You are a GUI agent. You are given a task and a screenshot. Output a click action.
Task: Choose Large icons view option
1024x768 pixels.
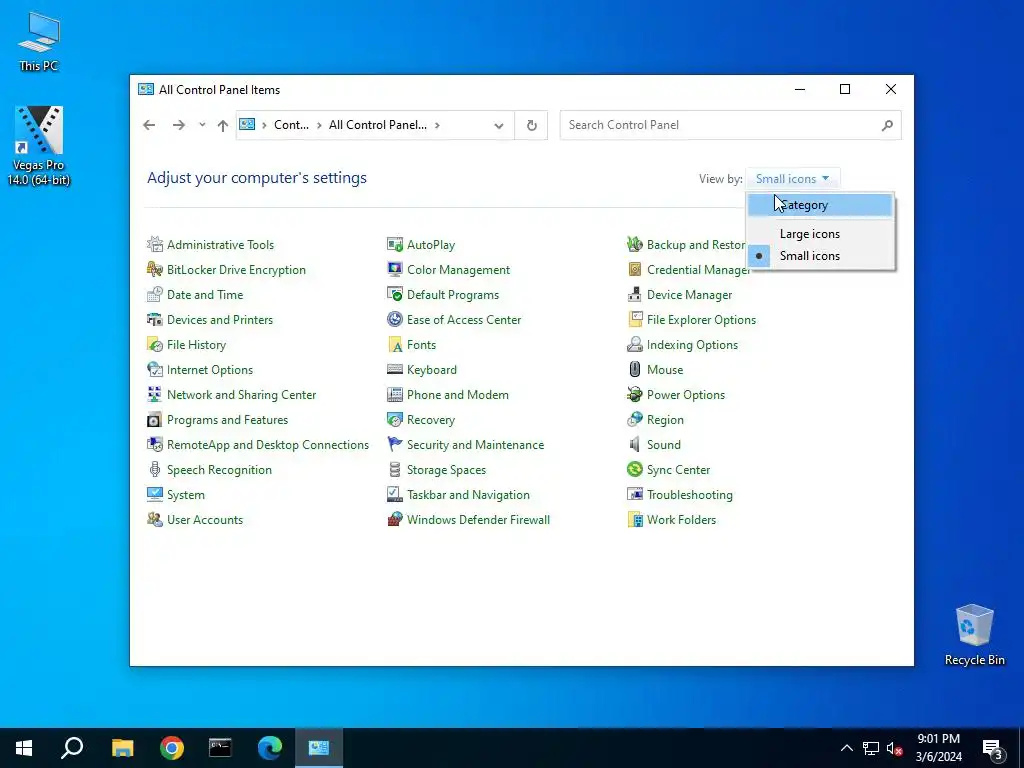tap(820, 234)
